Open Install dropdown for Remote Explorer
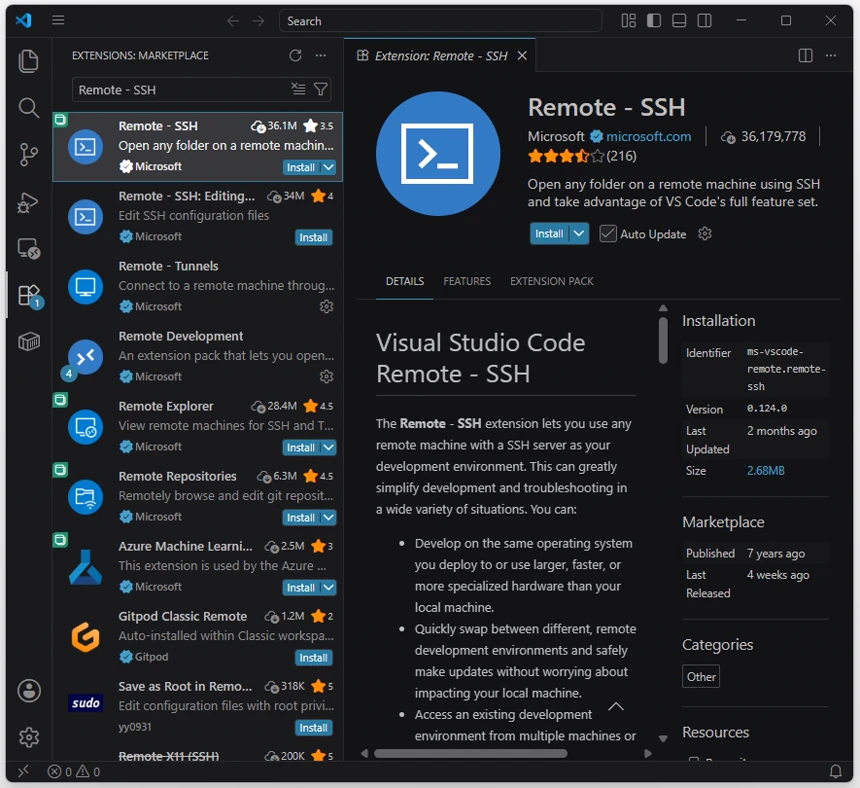This screenshot has height=788, width=860. pos(328,447)
